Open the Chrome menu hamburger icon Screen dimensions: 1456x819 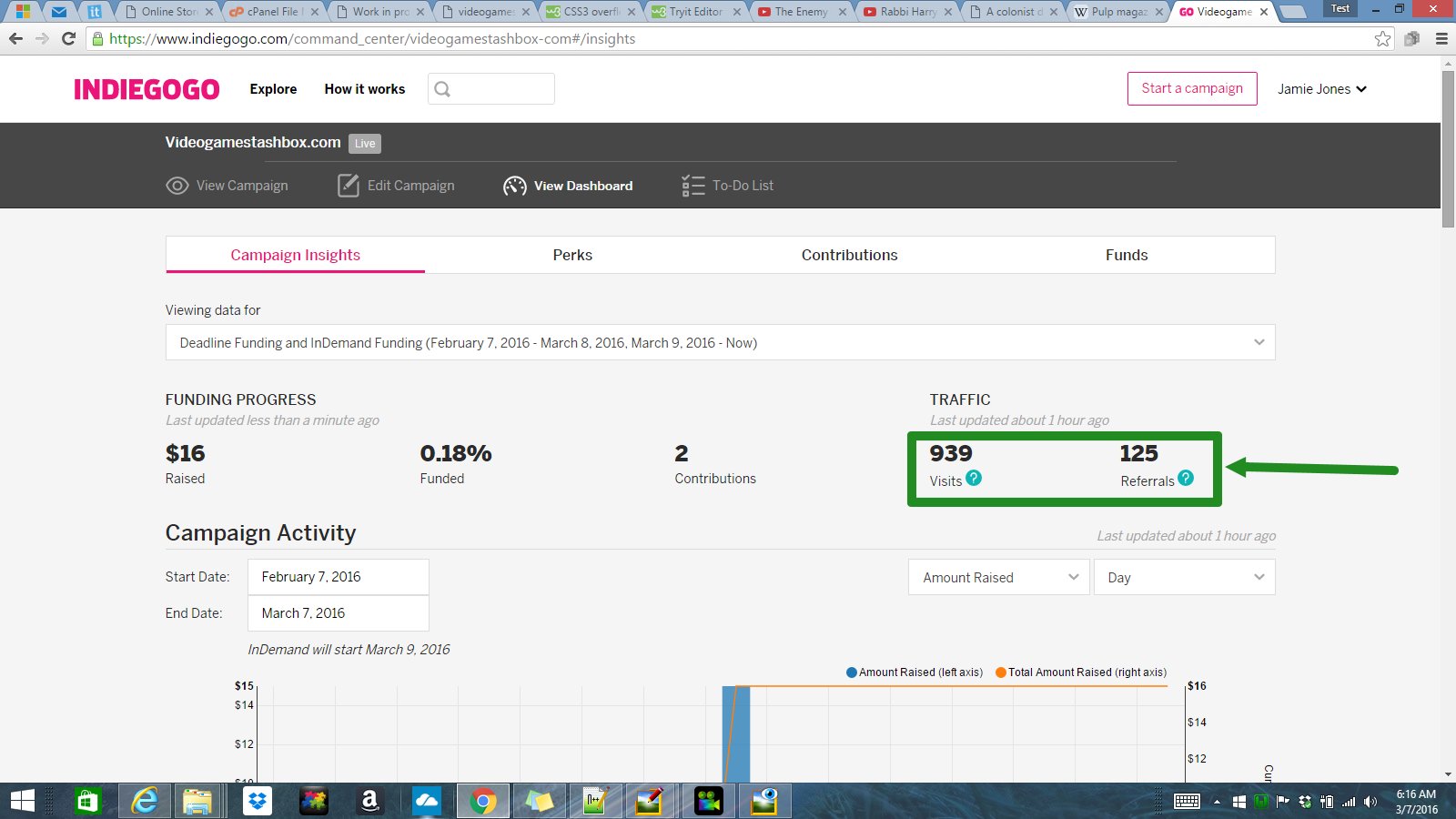point(1441,38)
